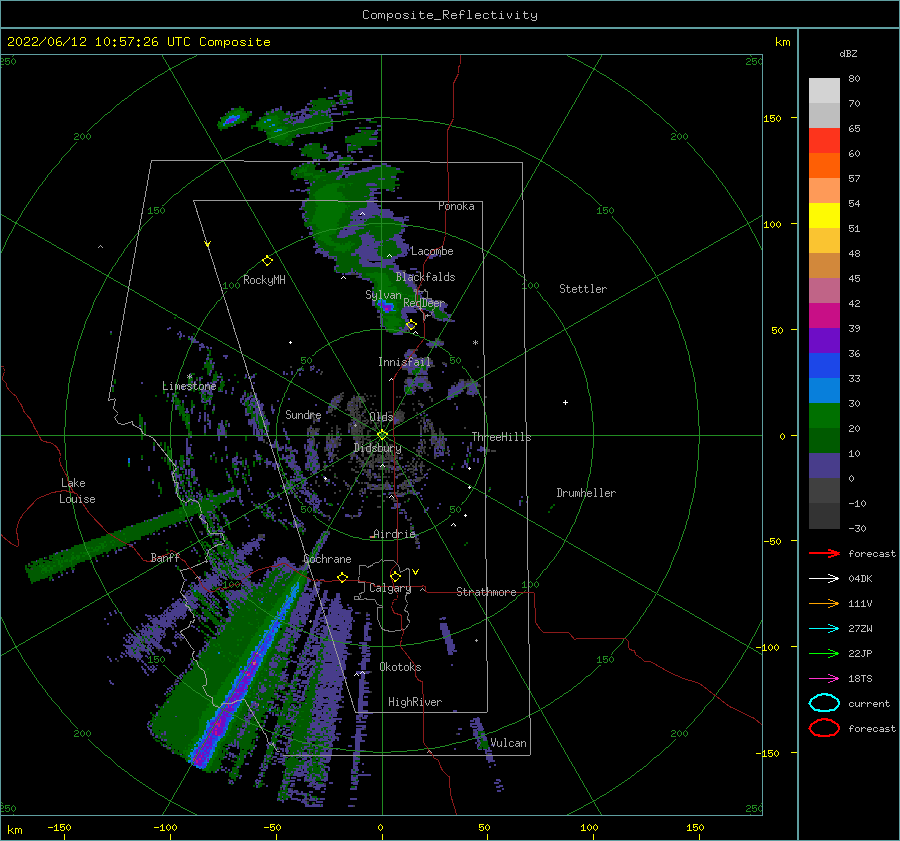Click the Strathmore city label
Viewport: 900px width, 841px height.
pos(486,592)
